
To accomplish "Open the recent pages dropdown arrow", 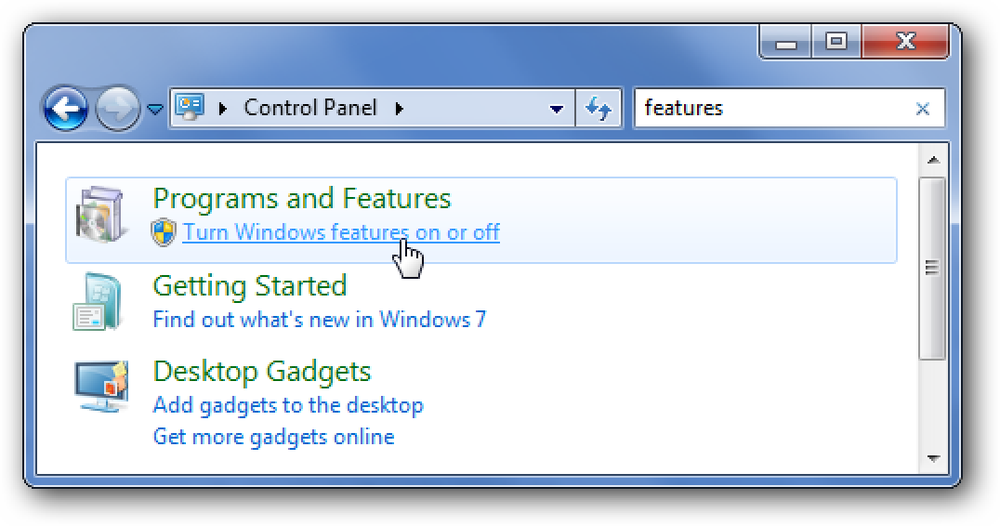I will pyautogui.click(x=155, y=110).
